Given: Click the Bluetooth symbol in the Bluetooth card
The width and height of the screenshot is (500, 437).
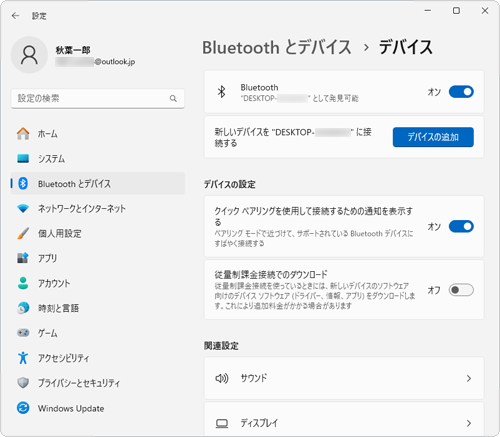Looking at the screenshot, I should tap(221, 92).
